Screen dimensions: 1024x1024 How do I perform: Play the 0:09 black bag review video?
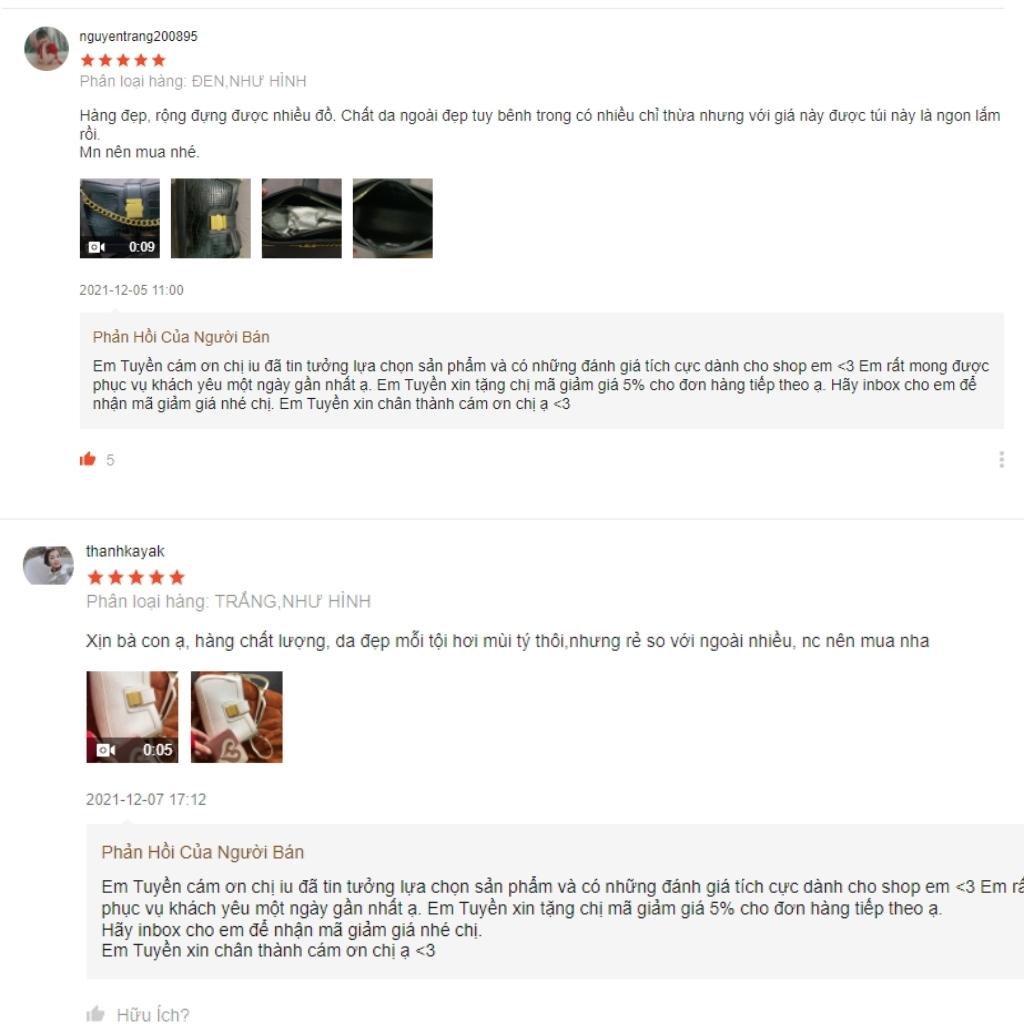tap(120, 218)
